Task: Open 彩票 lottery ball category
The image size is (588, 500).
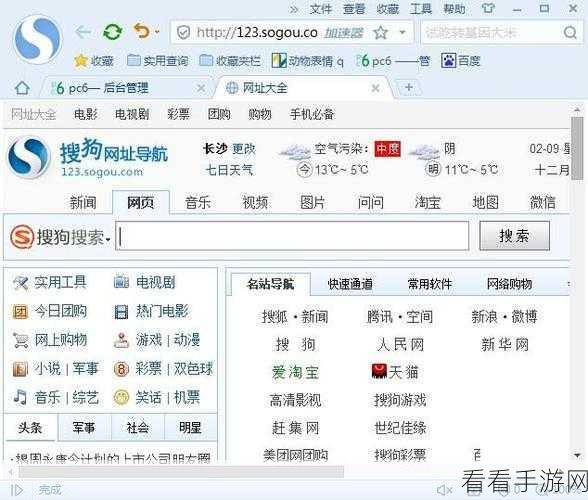Action: click(137, 369)
